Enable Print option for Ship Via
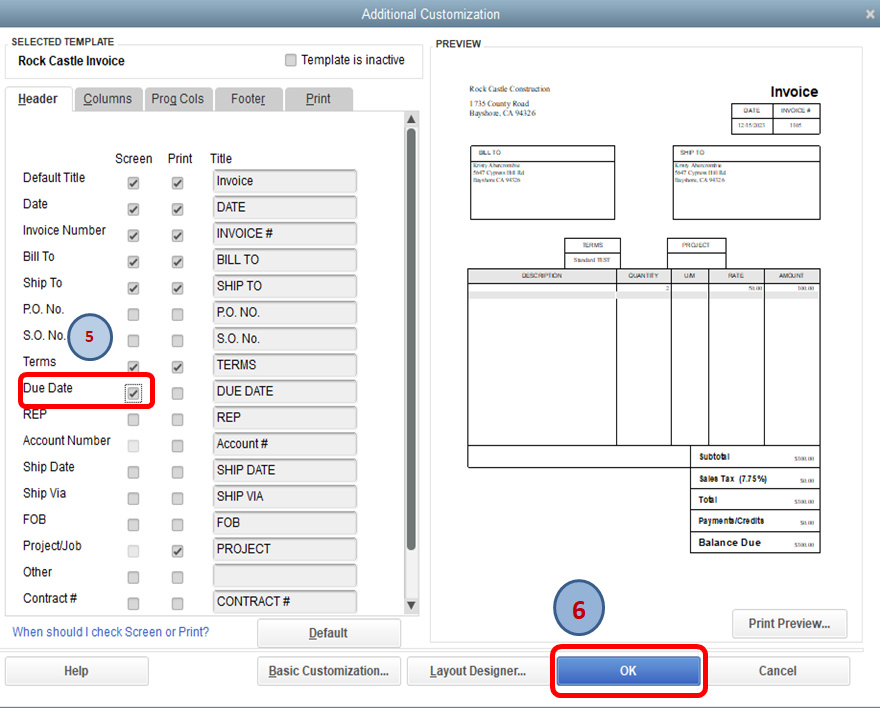Viewport: 880px width, 708px height. coord(177,497)
